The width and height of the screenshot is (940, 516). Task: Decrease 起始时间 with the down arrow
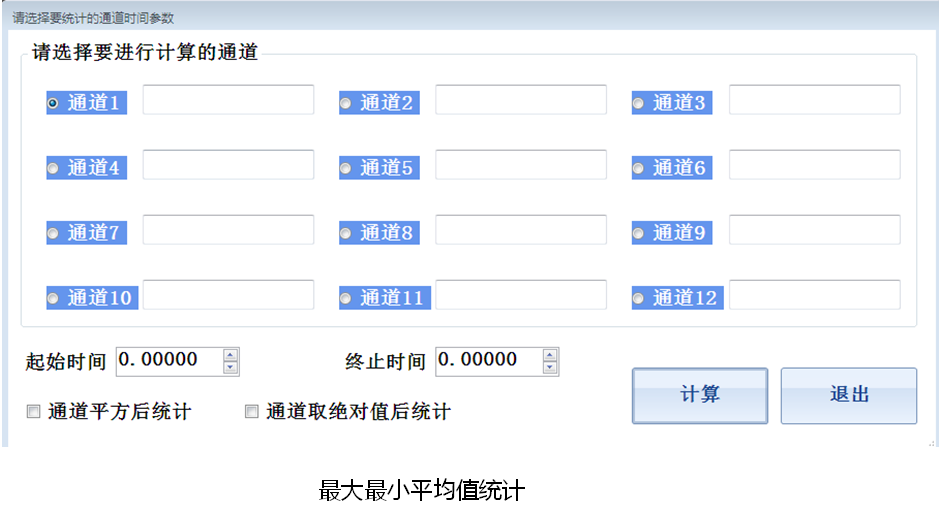point(231,367)
